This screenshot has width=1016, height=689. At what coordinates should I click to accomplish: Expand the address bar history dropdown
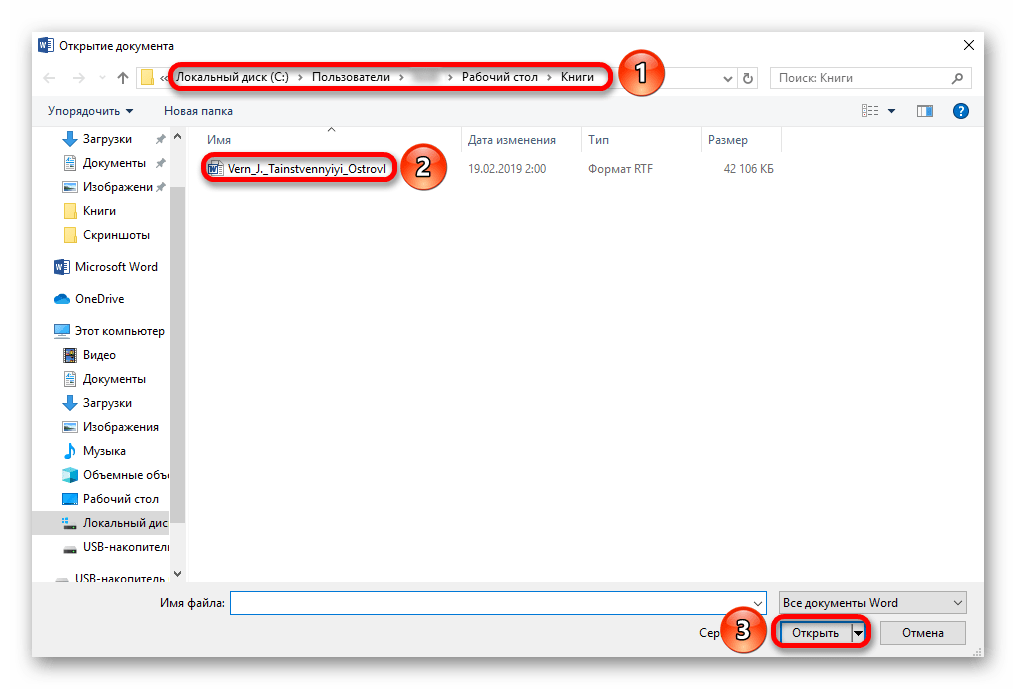(728, 78)
